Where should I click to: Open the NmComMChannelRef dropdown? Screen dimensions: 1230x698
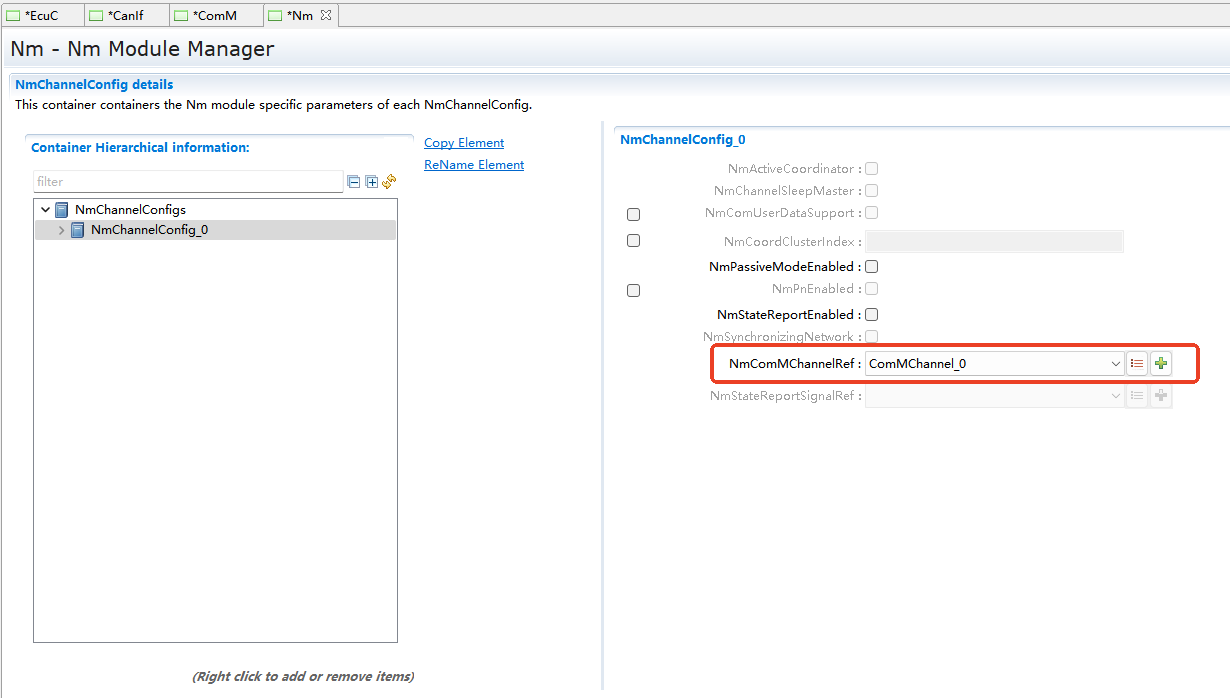coord(1116,364)
